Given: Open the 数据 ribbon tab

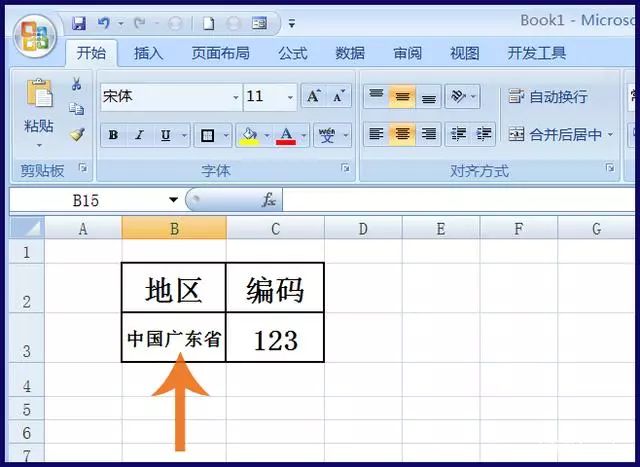Looking at the screenshot, I should point(350,53).
